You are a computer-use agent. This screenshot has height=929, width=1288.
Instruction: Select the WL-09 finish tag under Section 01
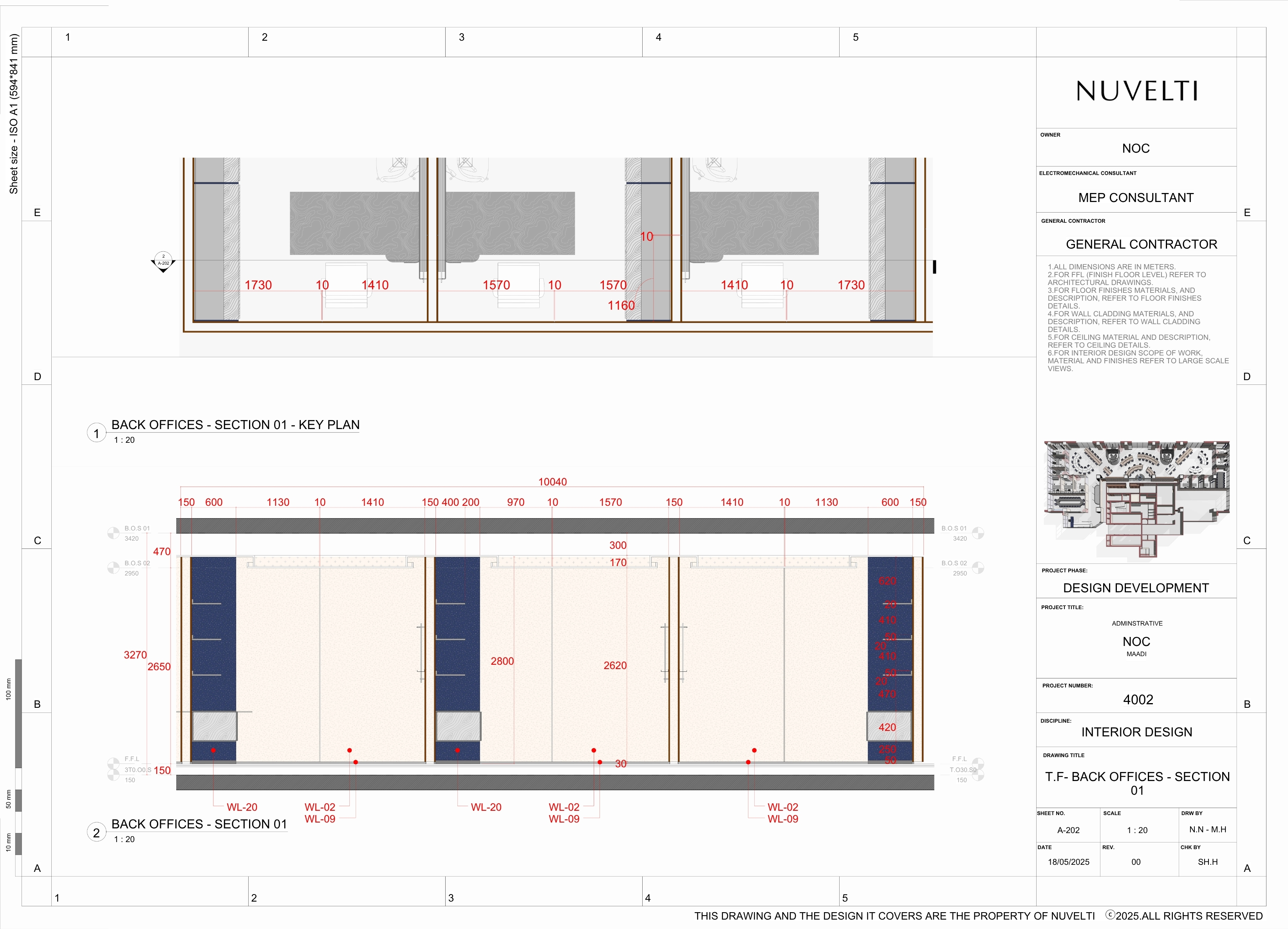click(x=320, y=818)
